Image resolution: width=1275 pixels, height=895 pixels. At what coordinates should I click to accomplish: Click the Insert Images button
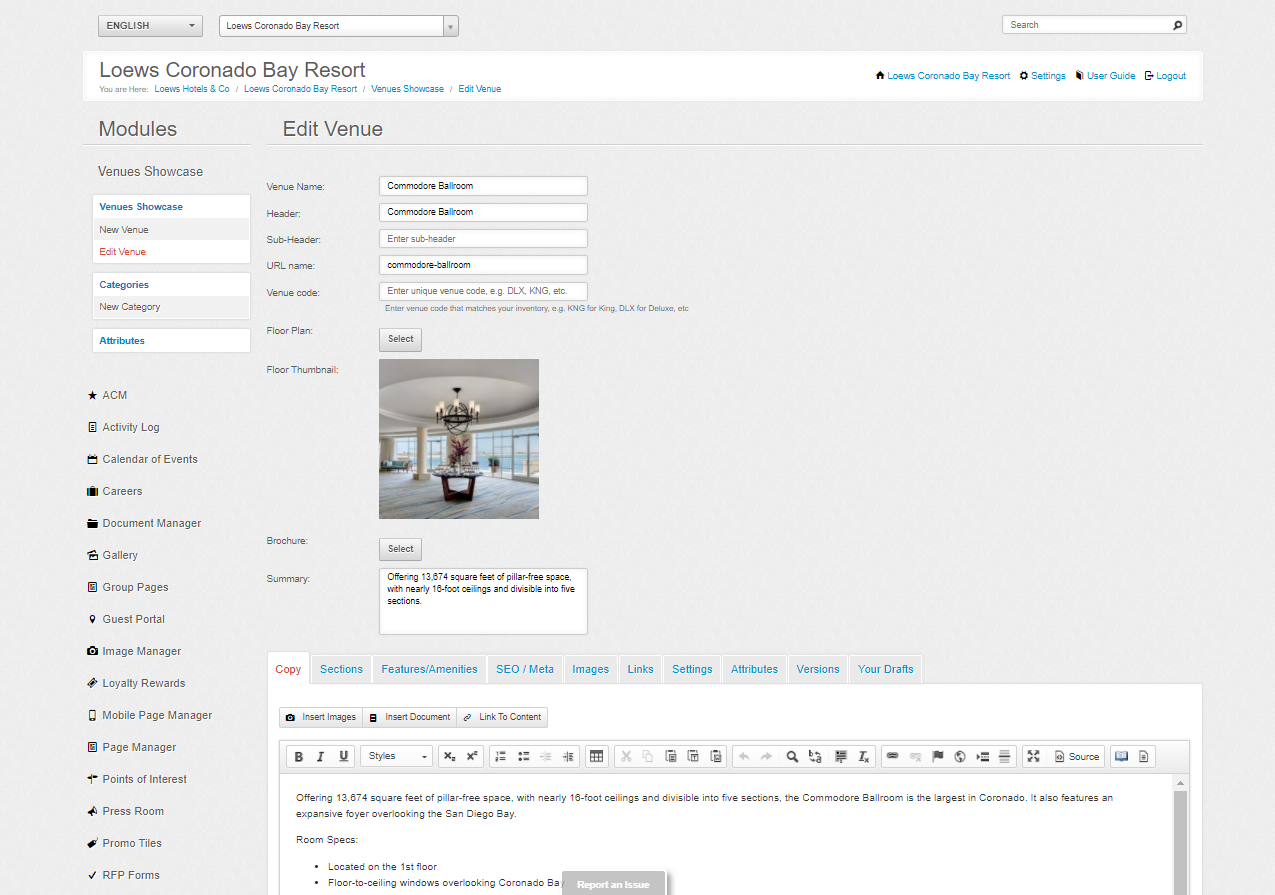click(x=320, y=717)
